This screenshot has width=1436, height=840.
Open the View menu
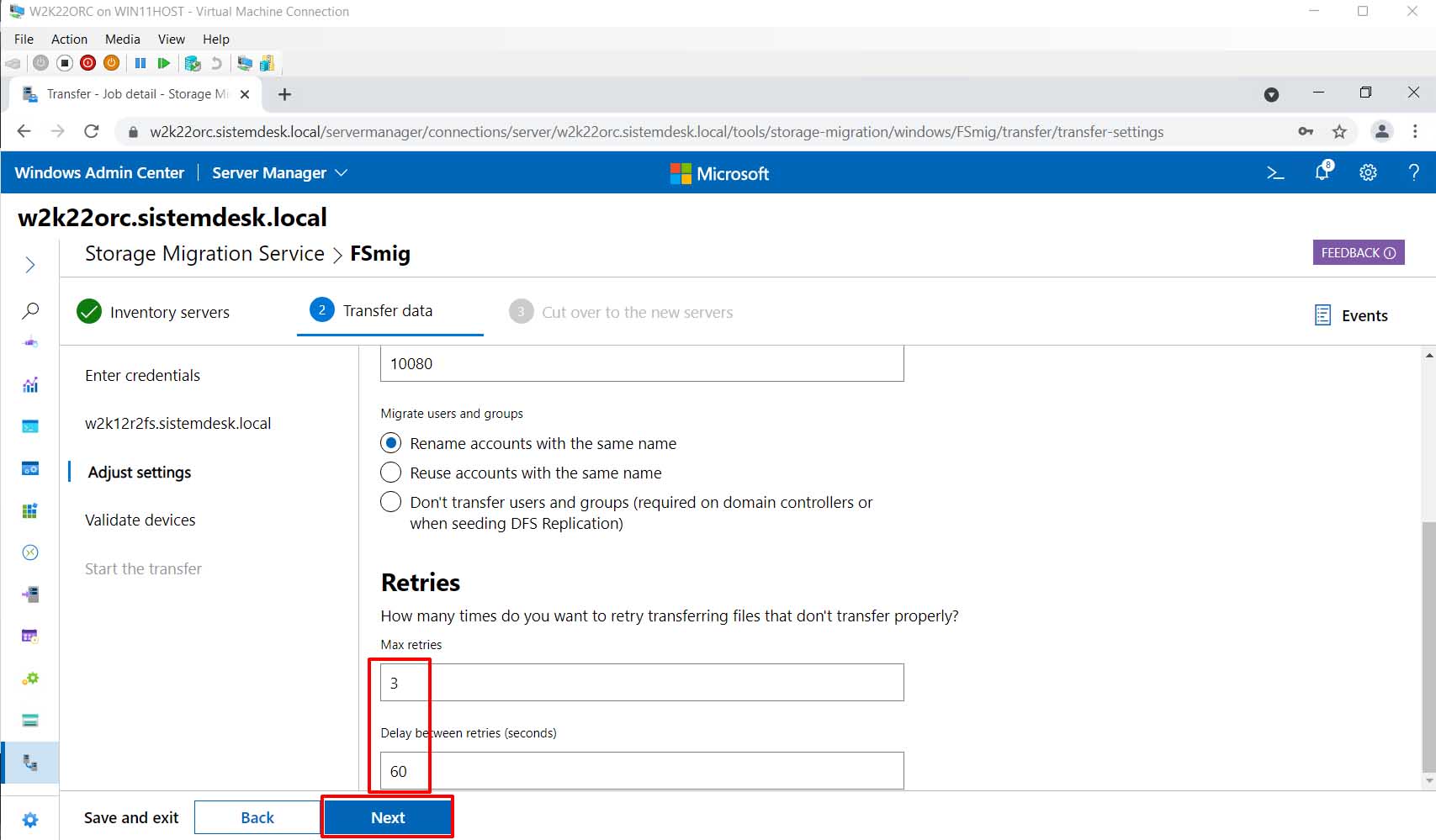pyautogui.click(x=172, y=39)
